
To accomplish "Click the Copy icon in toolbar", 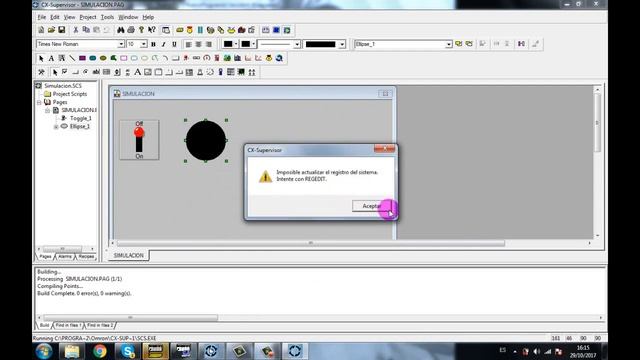I will click(86, 30).
